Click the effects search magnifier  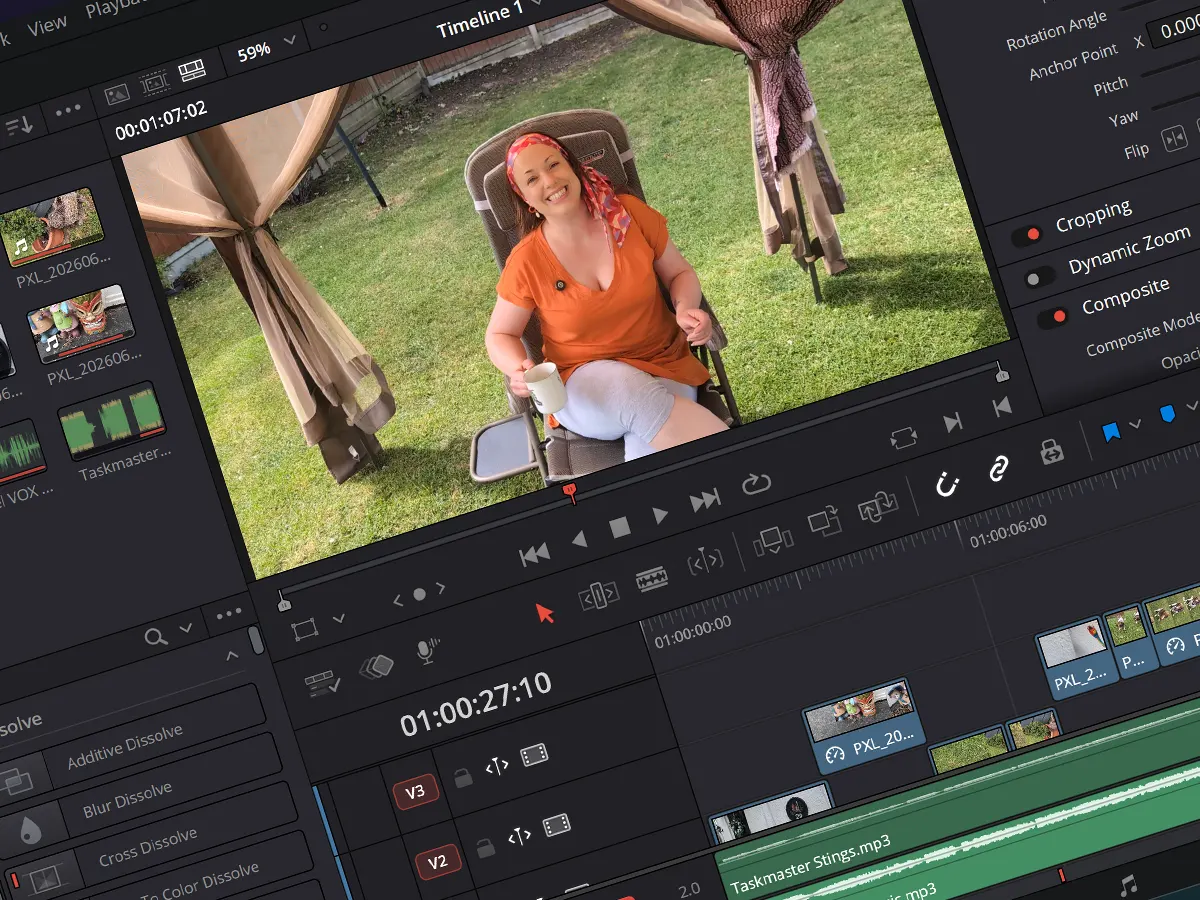155,637
